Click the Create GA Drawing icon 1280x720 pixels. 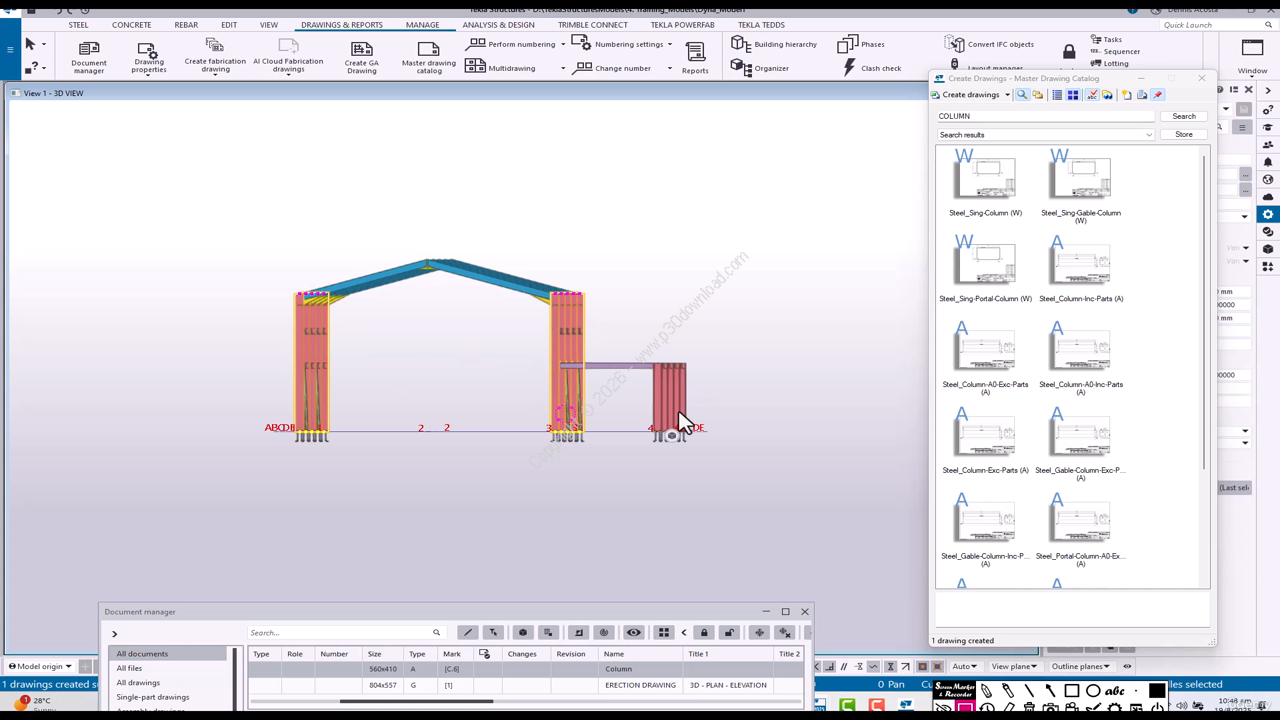[362, 56]
